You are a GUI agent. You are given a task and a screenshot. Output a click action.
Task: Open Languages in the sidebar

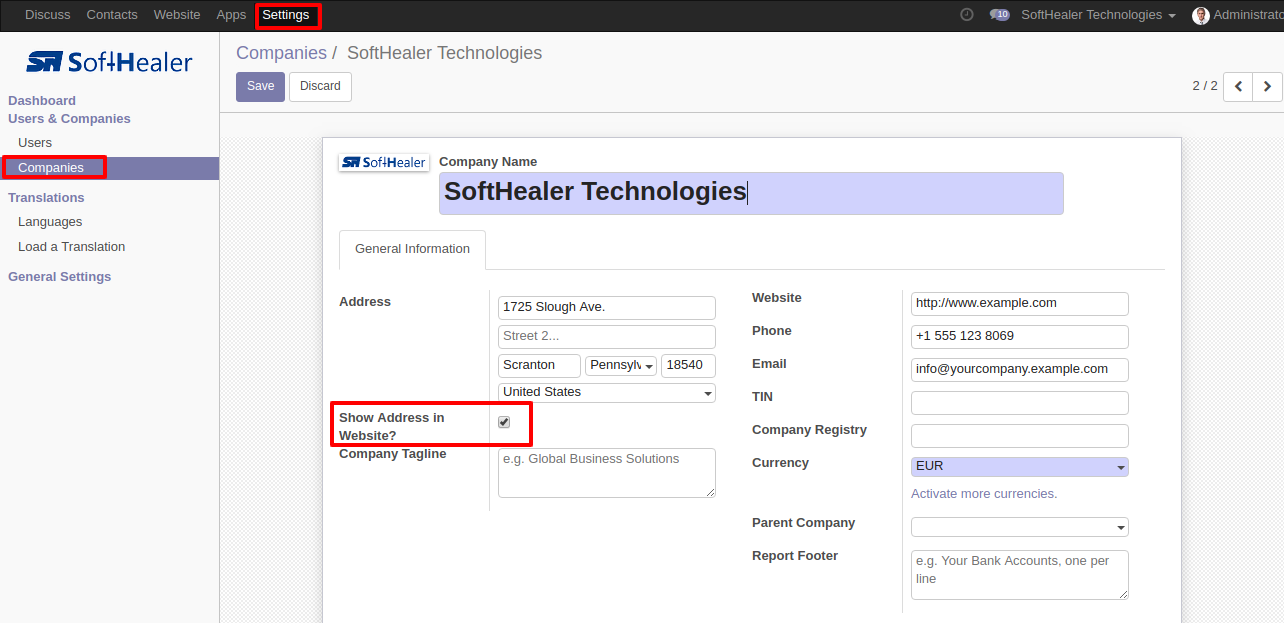pyautogui.click(x=50, y=222)
